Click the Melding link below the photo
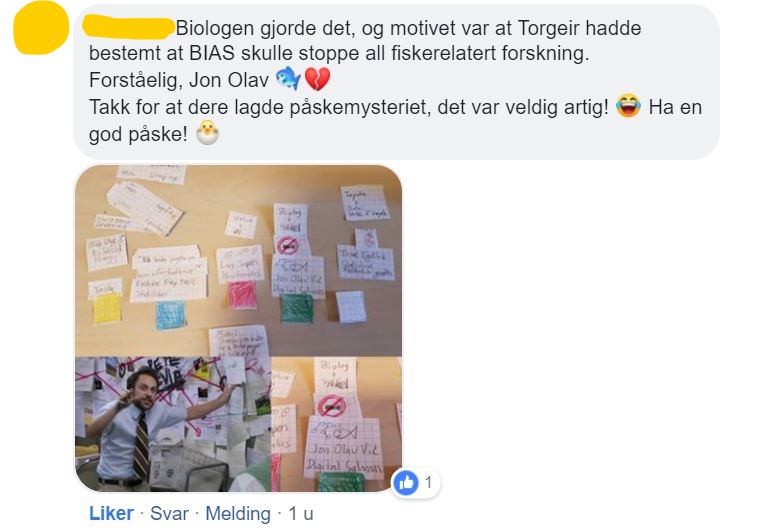 click(238, 513)
